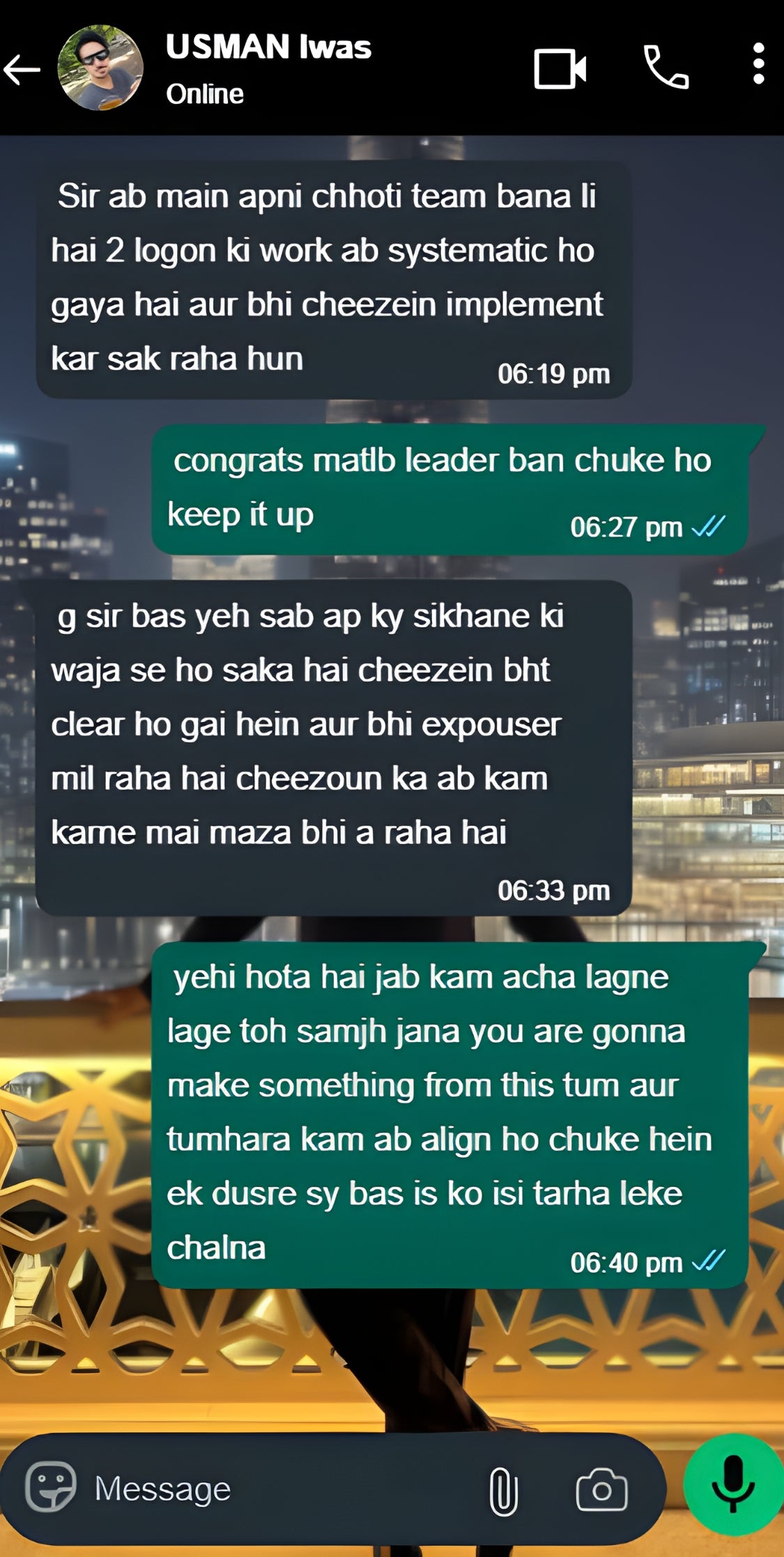The image size is (784, 1557).
Task: Open the camera from the message bar
Action: [601, 1489]
